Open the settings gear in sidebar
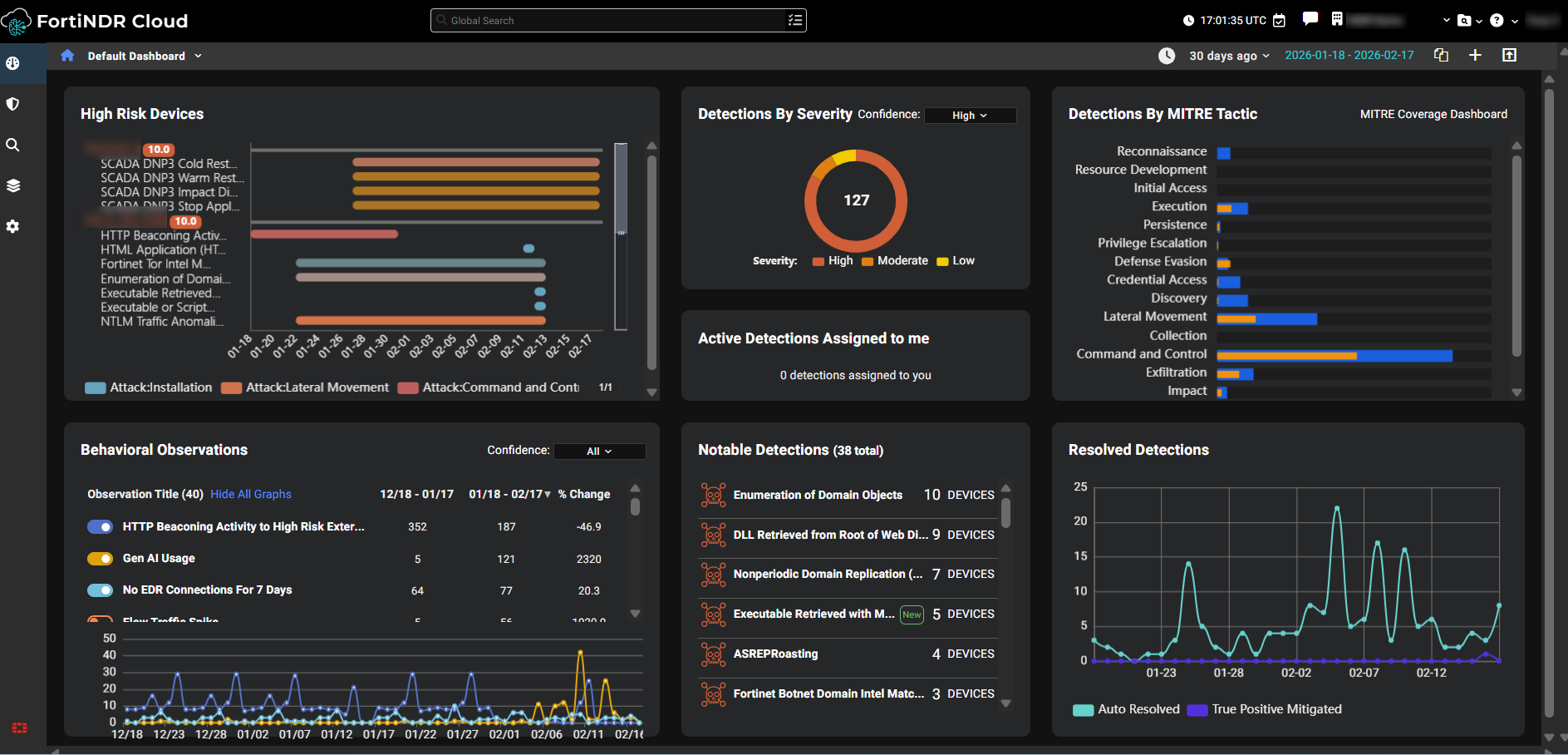Image resolution: width=1568 pixels, height=755 pixels. pyautogui.click(x=12, y=226)
